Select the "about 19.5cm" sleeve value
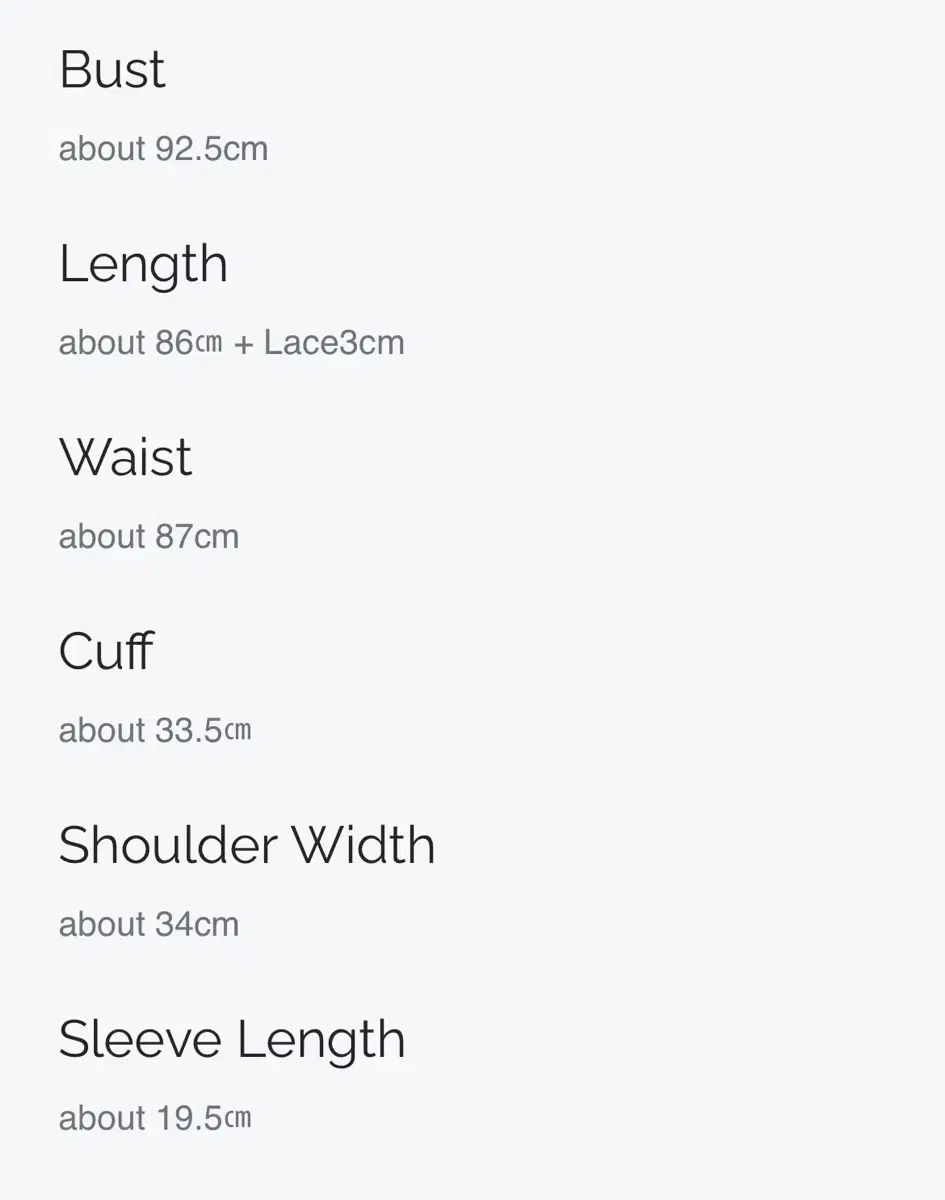Screen dimensions: 945x1200 (x=155, y=1118)
